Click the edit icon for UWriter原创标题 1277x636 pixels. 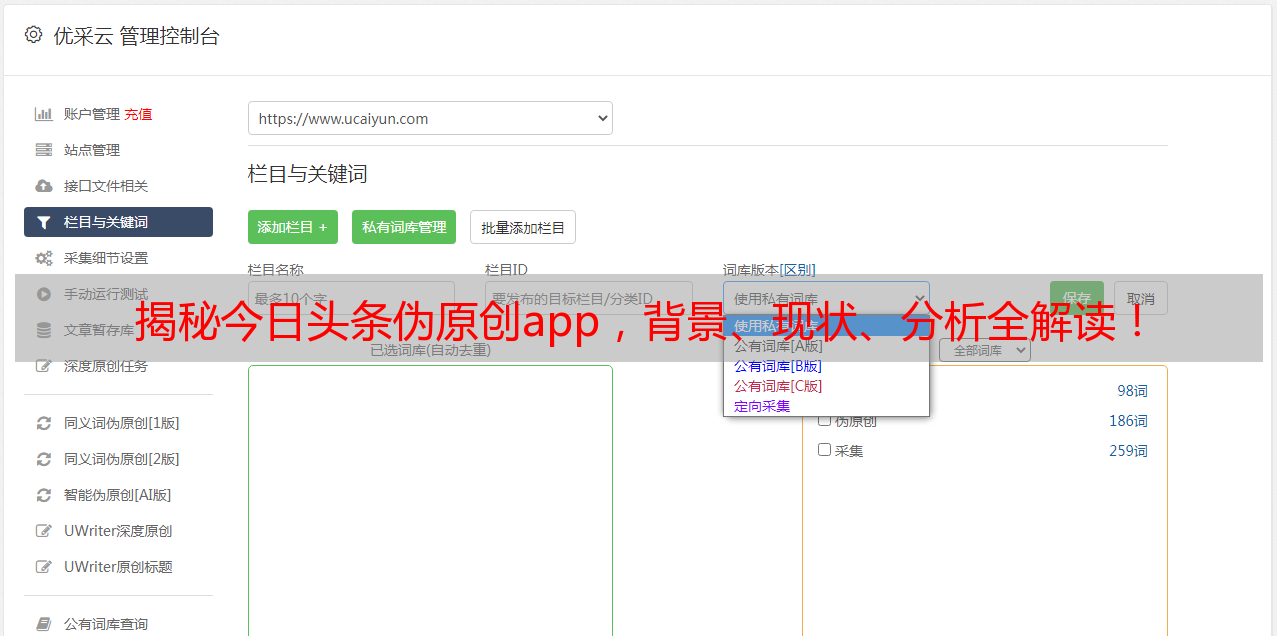click(x=44, y=567)
